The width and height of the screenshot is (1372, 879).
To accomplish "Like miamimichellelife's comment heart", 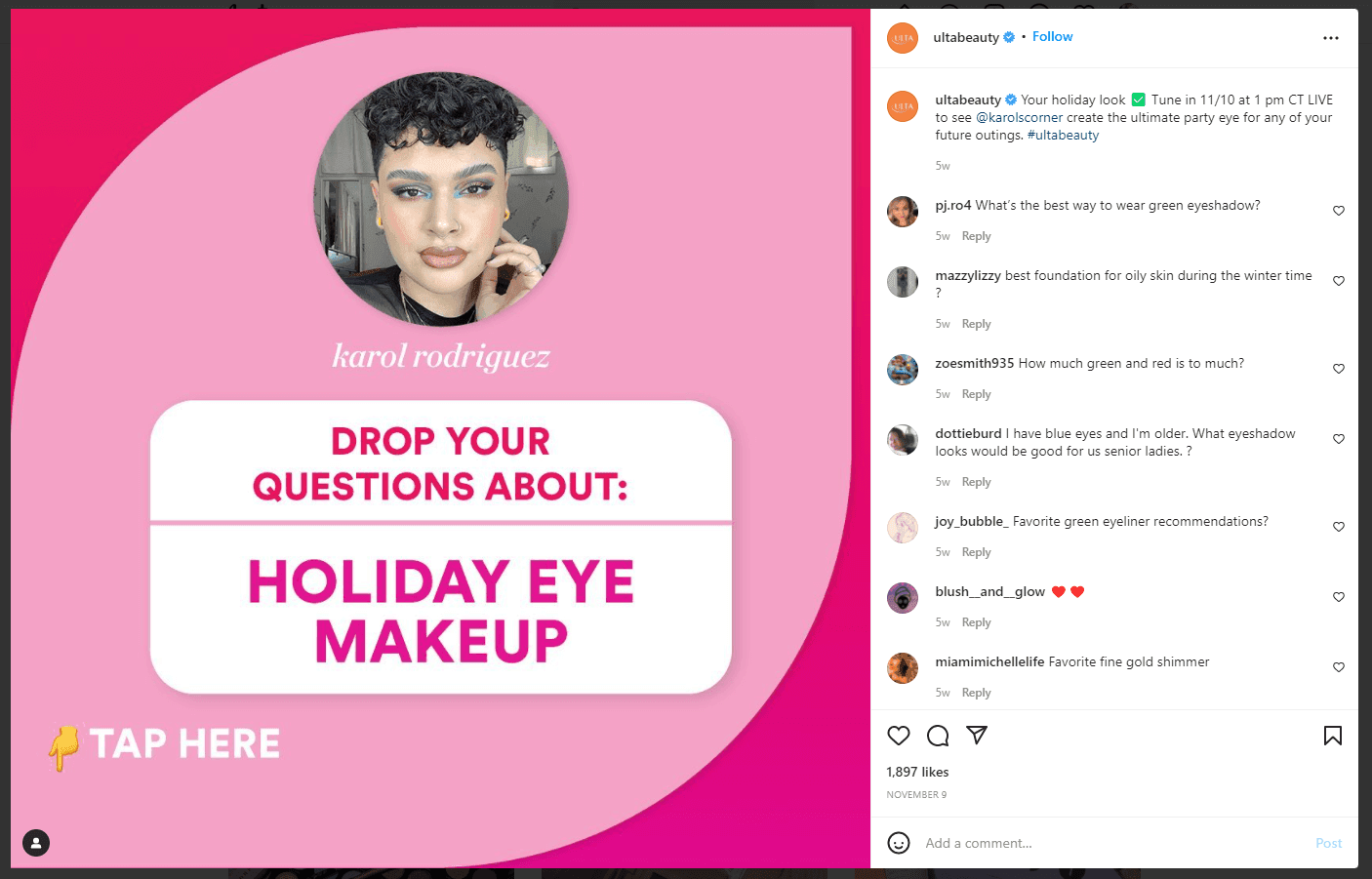I will pos(1339,667).
